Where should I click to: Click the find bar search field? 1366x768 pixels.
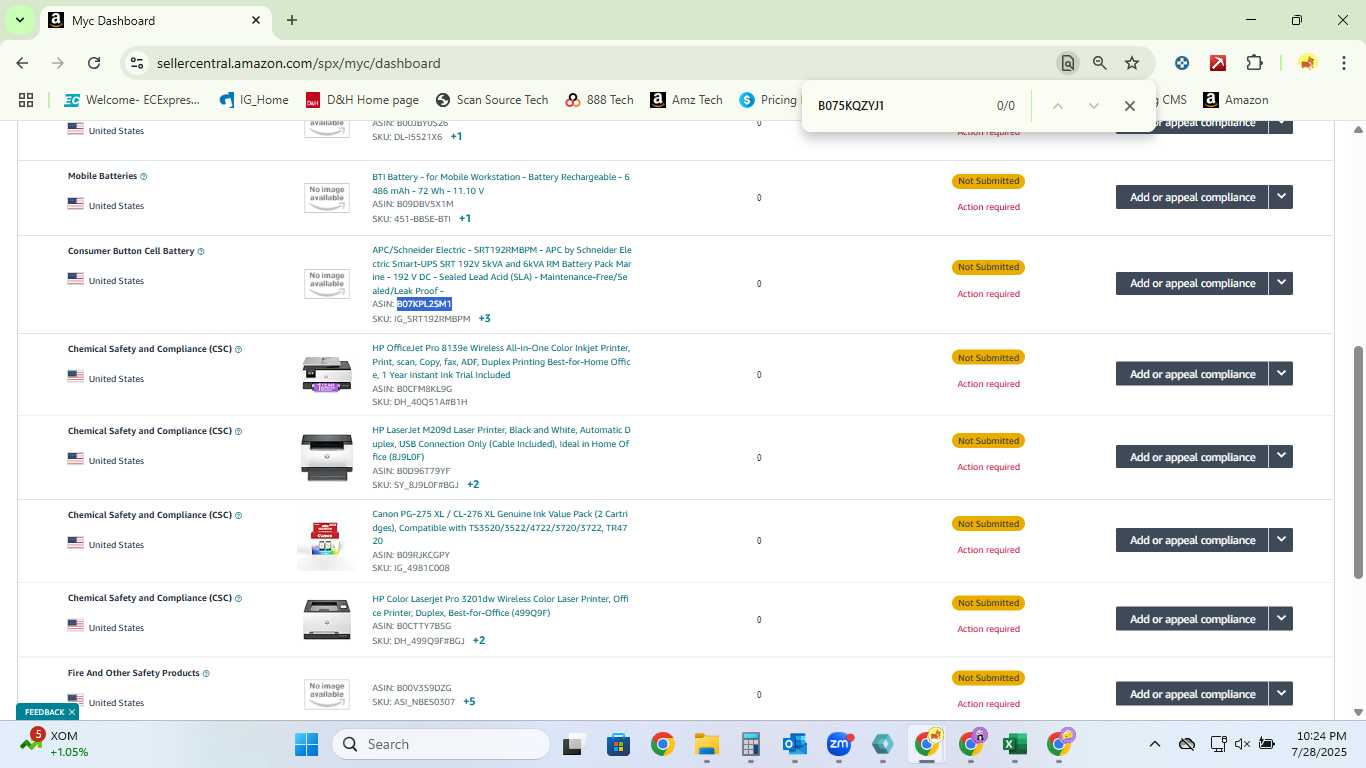click(x=900, y=106)
